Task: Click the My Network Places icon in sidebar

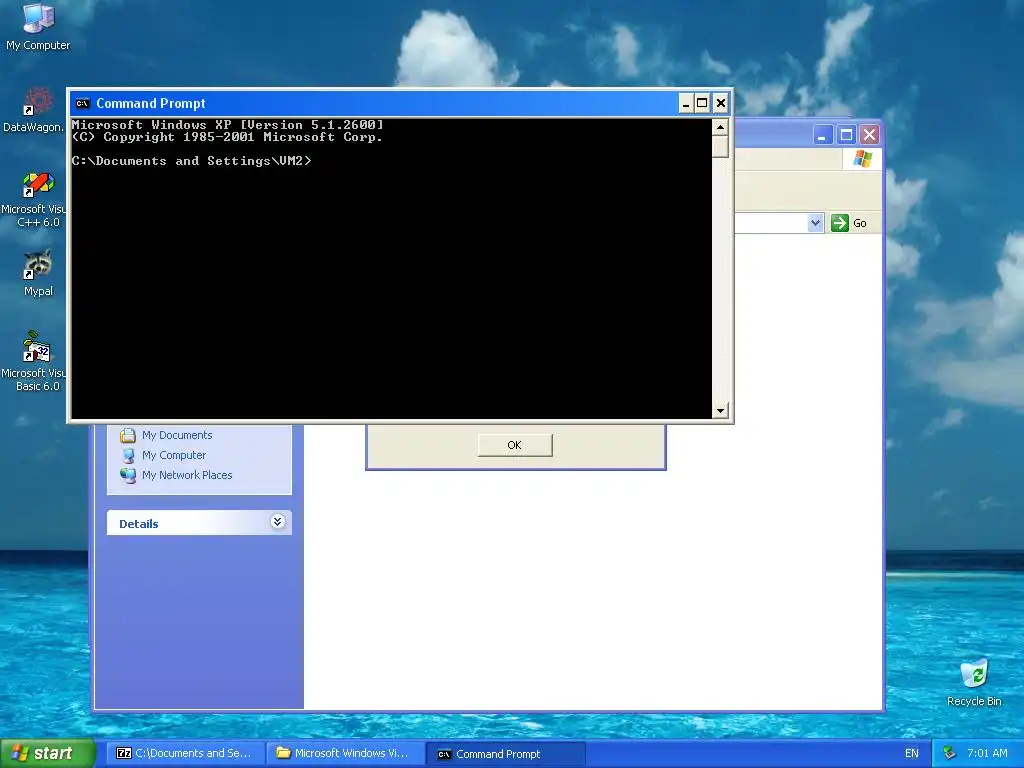Action: (x=128, y=475)
